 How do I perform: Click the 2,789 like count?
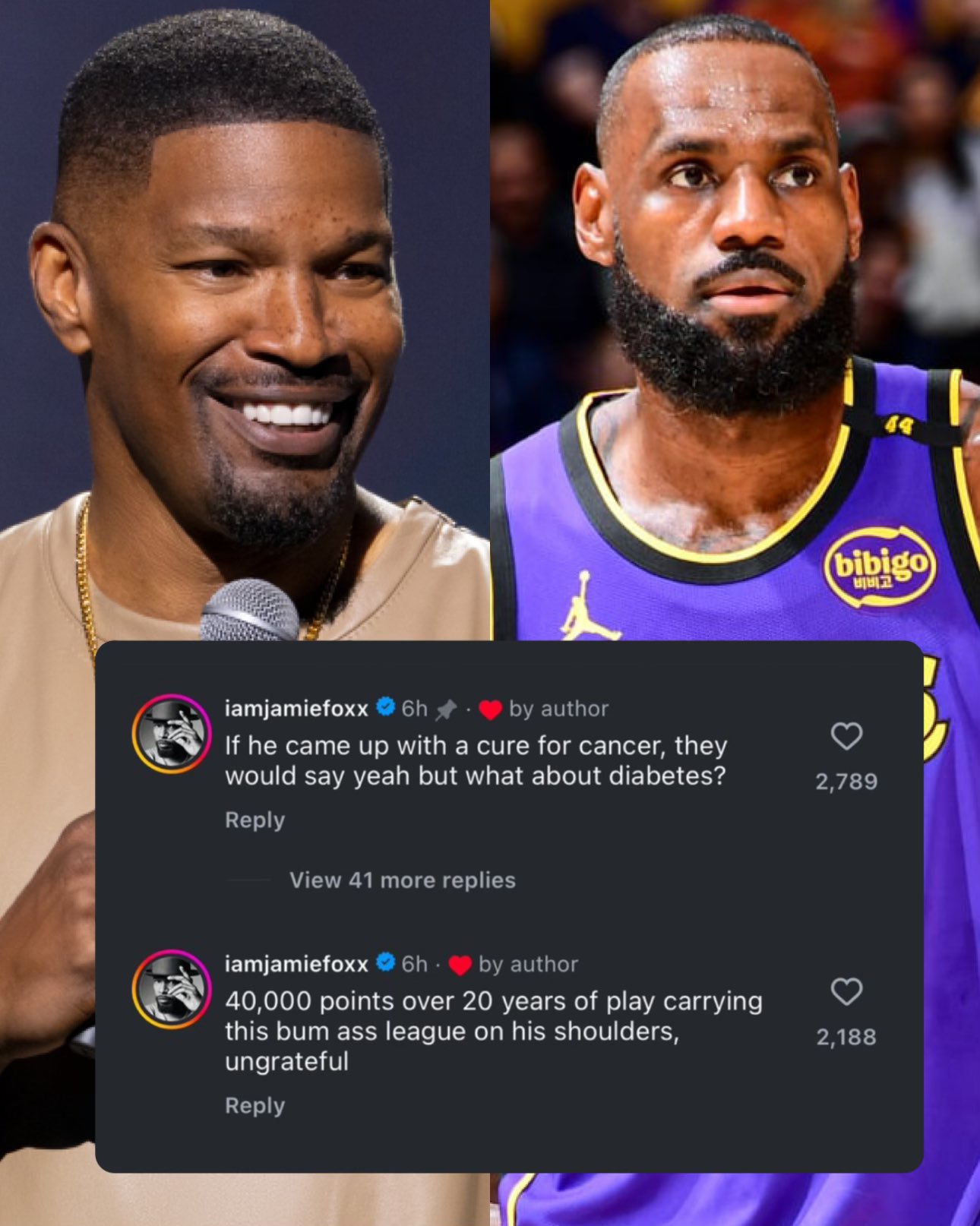point(846,782)
